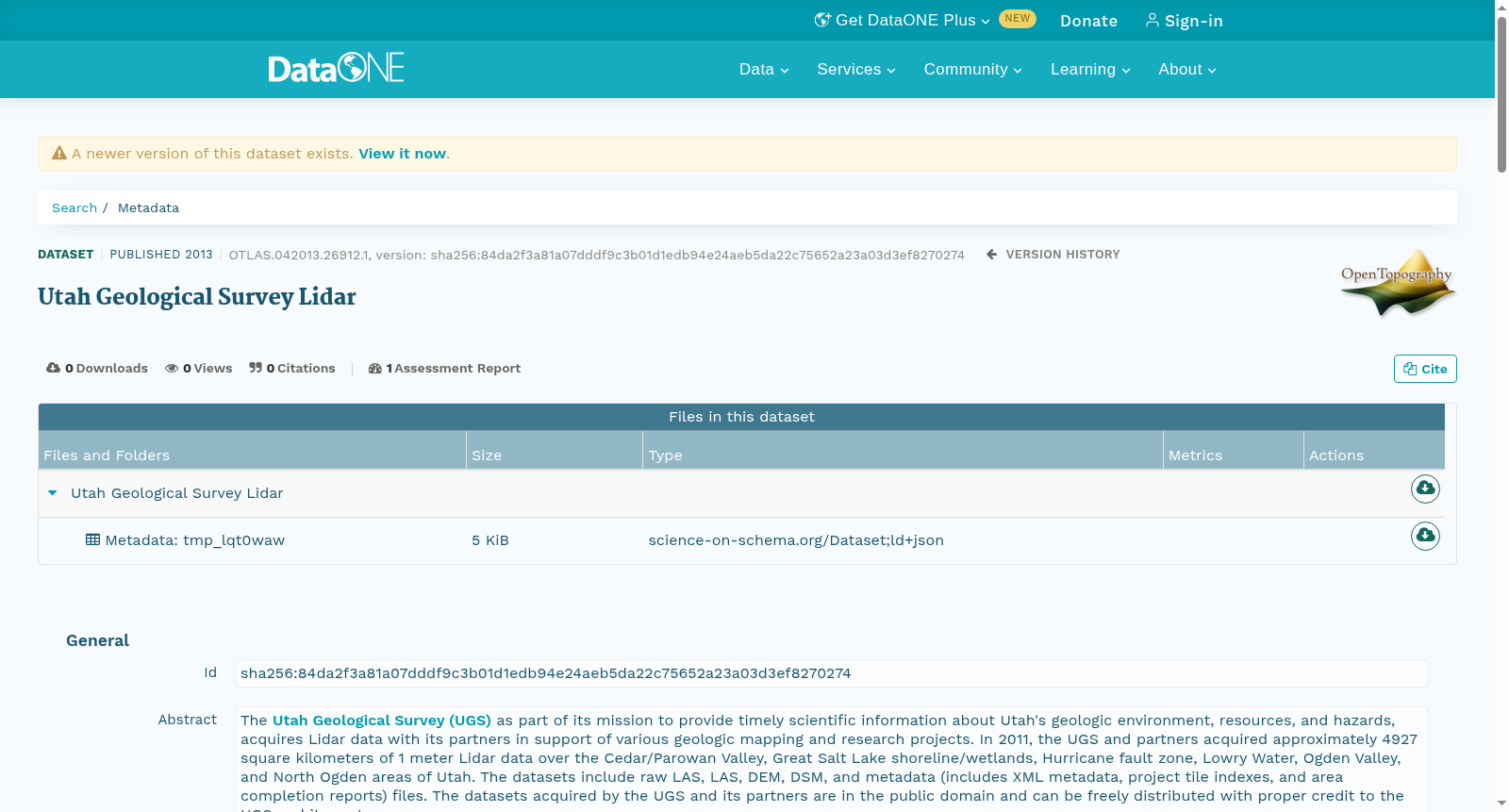Open the 1 Assessment Report link

(444, 368)
